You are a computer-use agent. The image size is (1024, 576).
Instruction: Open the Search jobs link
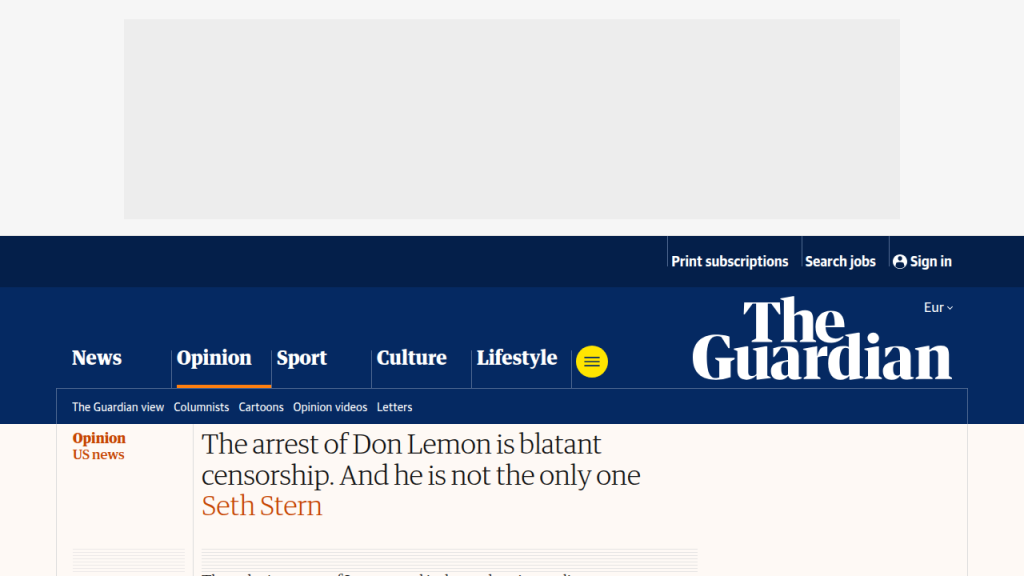click(x=840, y=262)
